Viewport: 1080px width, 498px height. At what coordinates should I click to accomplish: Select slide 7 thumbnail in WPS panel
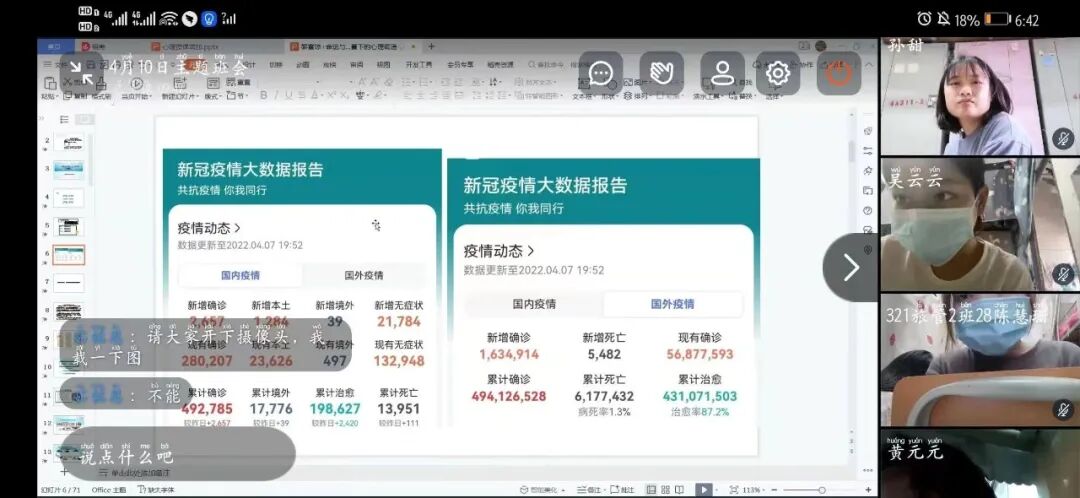69,283
